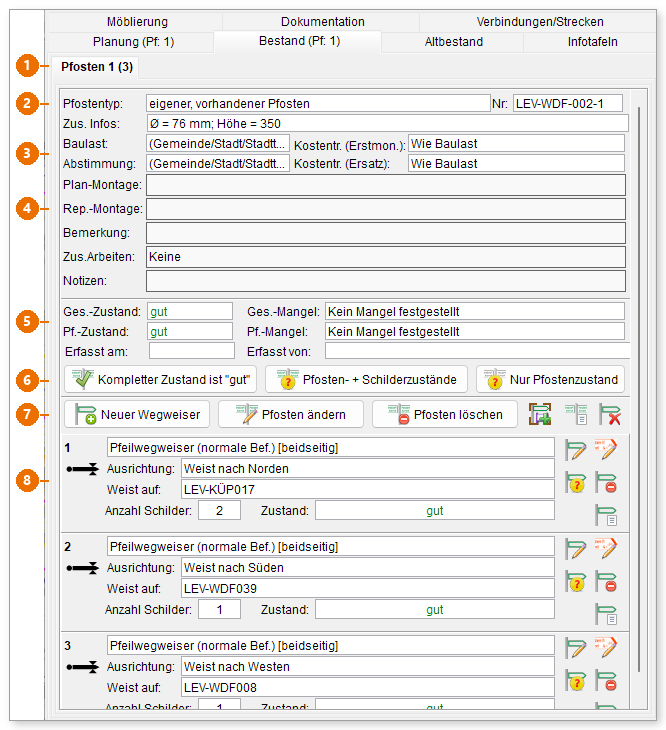
Task: Open the Planung (Pf: 1) tab
Action: click(x=133, y=42)
